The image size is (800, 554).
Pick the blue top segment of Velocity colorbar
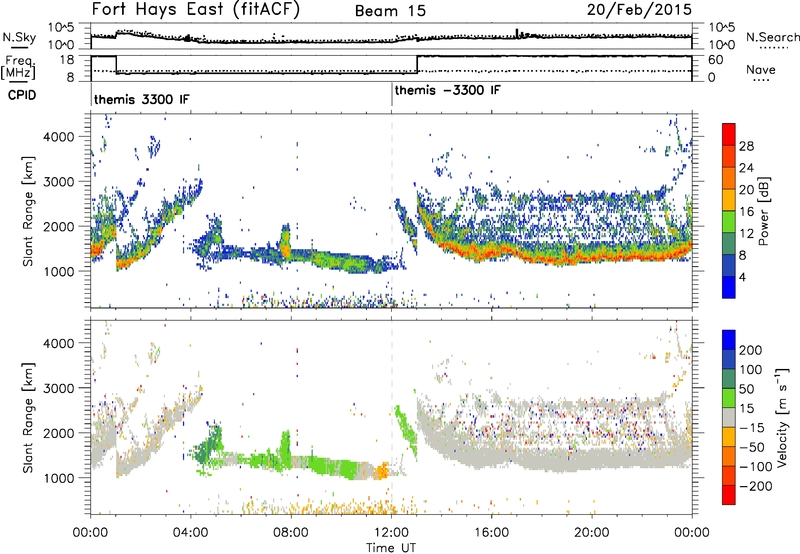(x=729, y=340)
